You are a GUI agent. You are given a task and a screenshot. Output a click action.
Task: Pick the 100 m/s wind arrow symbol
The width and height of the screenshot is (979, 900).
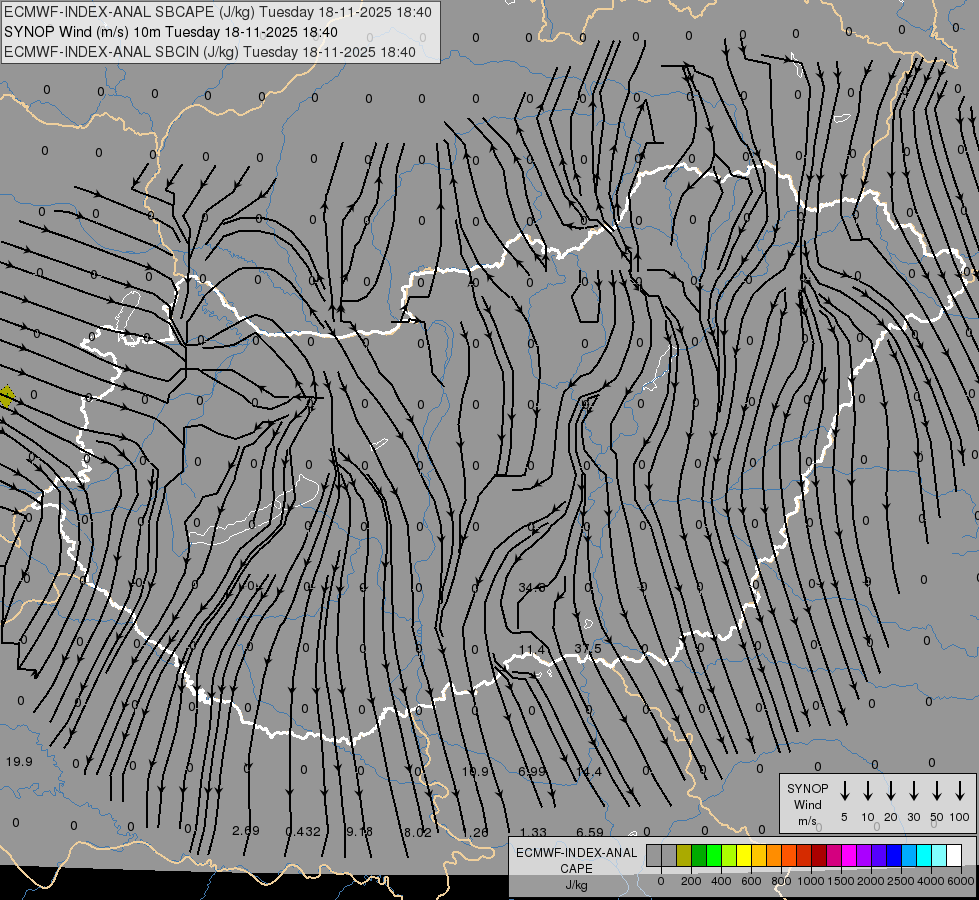coord(960,791)
